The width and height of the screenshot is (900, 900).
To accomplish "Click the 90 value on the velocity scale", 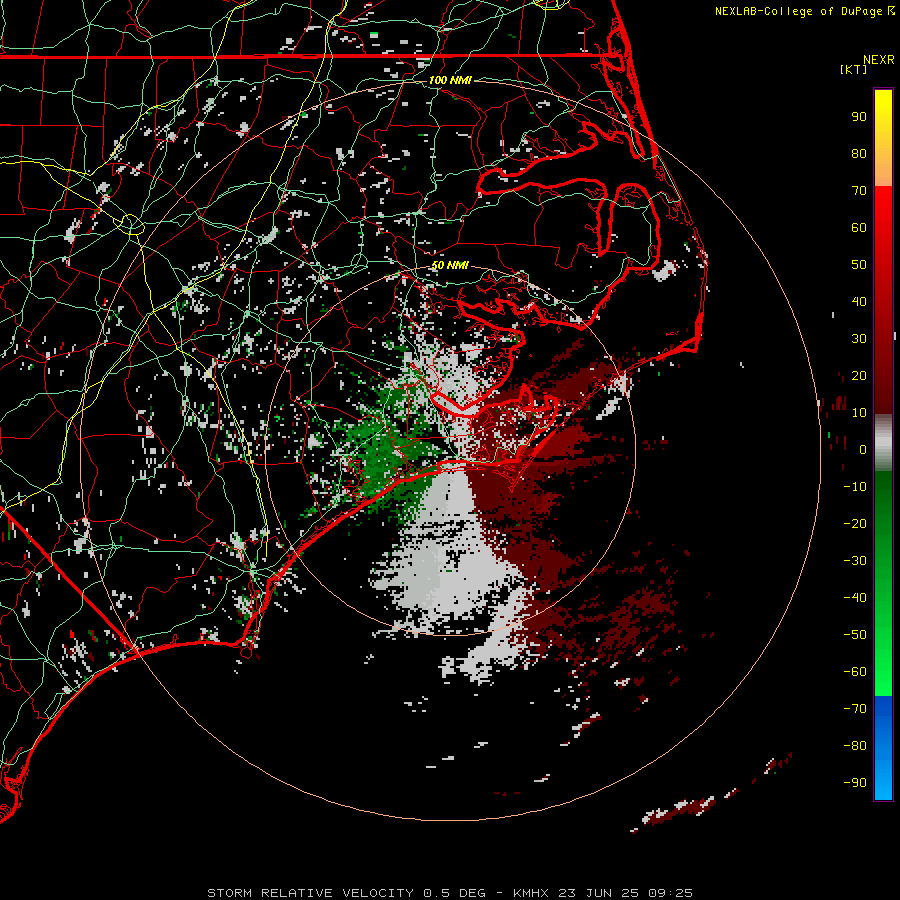I will (859, 117).
